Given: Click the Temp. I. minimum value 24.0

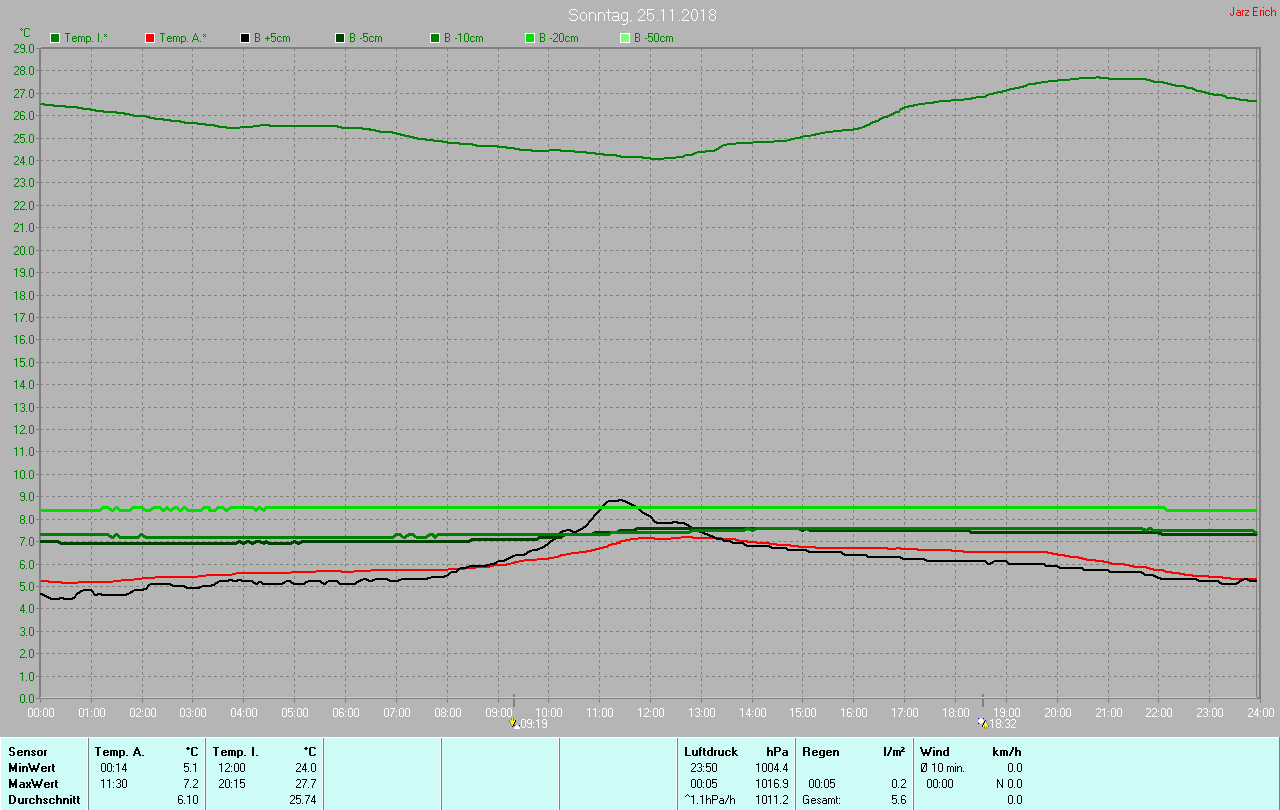Looking at the screenshot, I should (305, 768).
